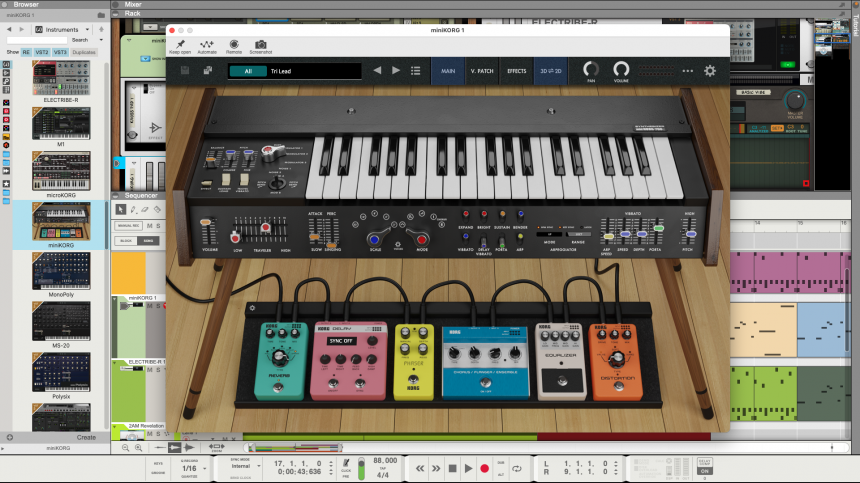Rewind the transport

[x=420, y=469]
